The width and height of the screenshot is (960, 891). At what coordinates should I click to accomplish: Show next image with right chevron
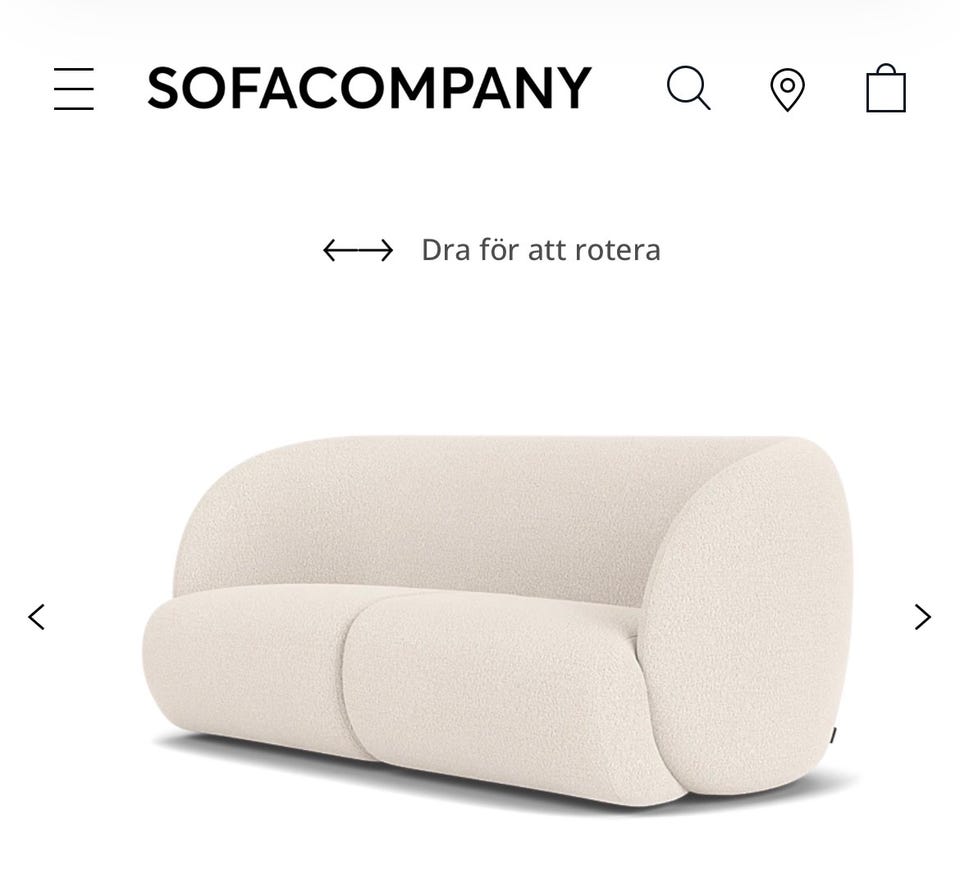click(x=923, y=617)
